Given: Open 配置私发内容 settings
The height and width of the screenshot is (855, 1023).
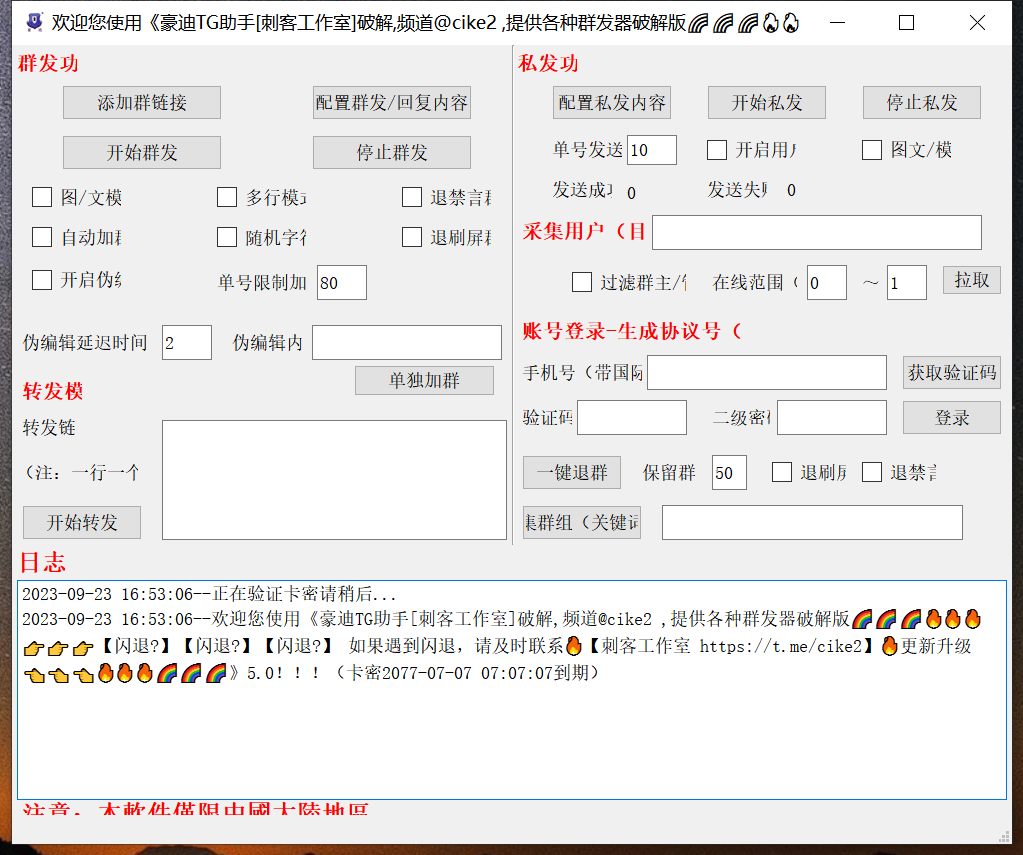Looking at the screenshot, I should [611, 102].
